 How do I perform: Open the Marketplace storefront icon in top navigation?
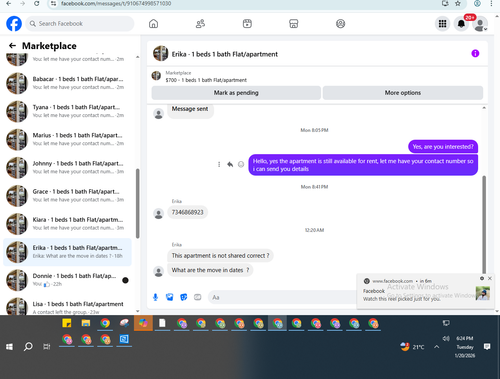(294, 24)
